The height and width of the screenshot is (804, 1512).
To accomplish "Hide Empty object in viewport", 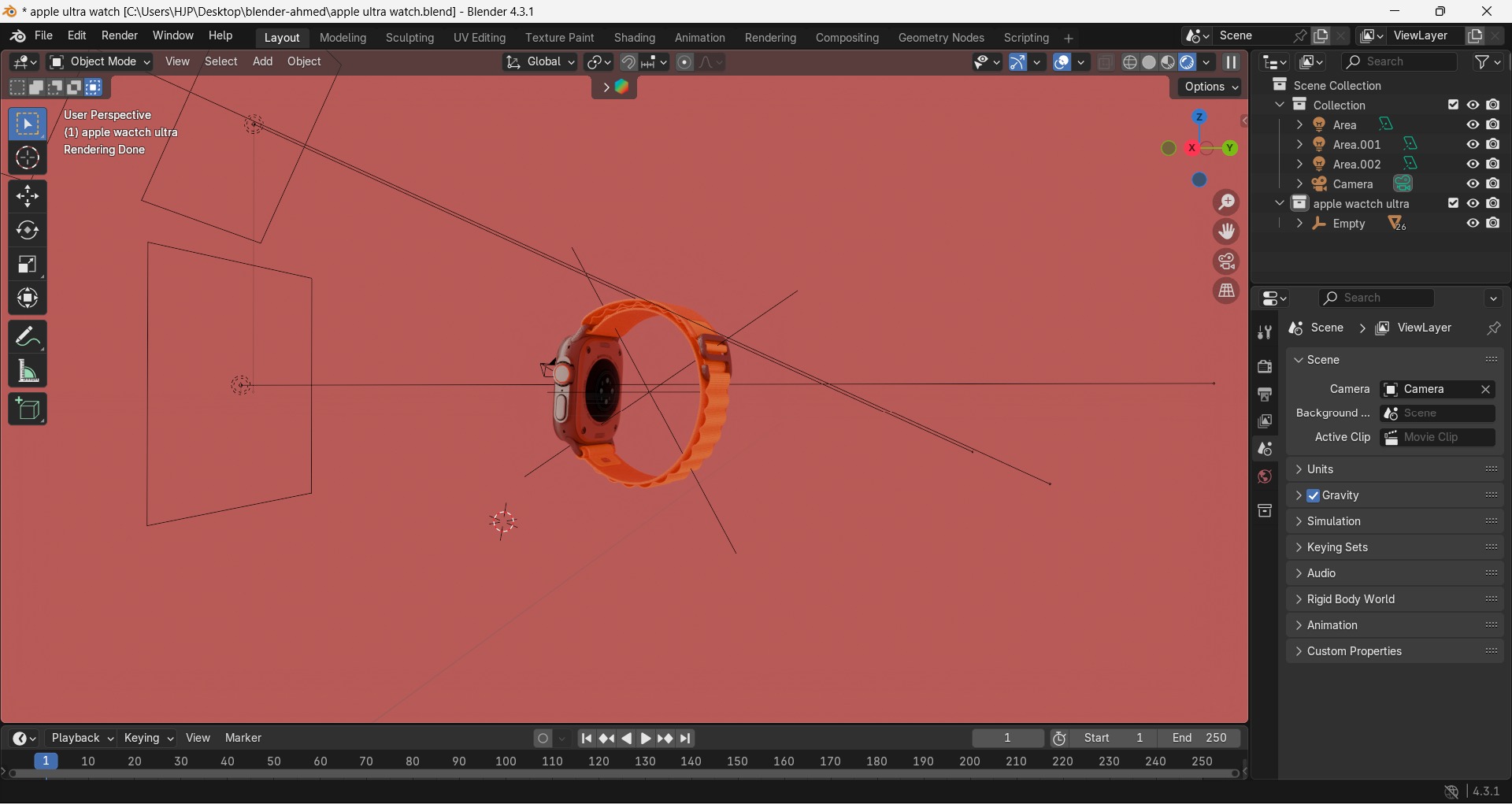I will click(1473, 224).
